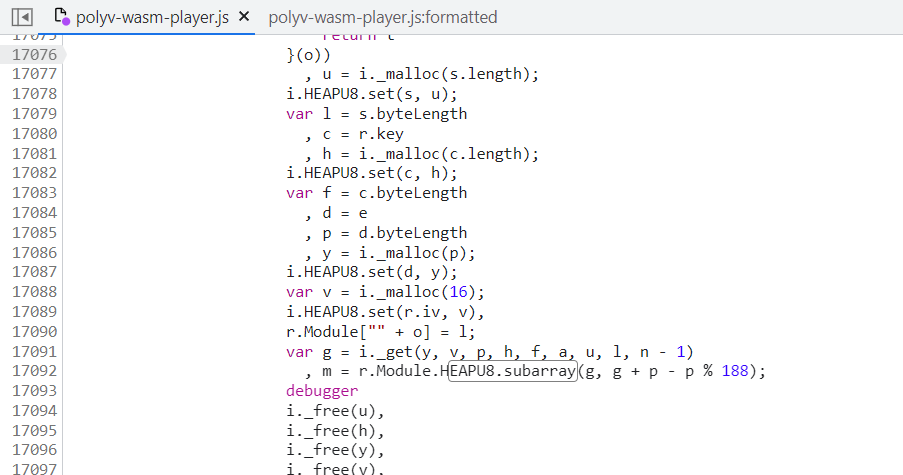Add breakpoint at line 17091
Image resolution: width=903 pixels, height=475 pixels.
35,352
